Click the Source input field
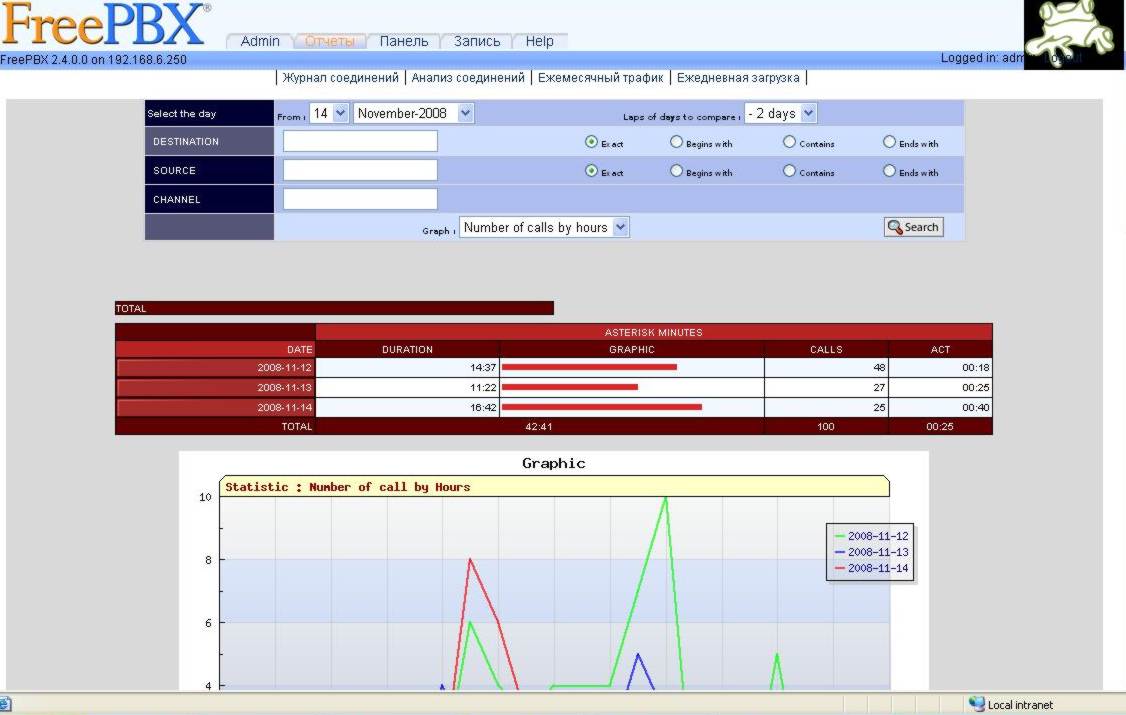The width and height of the screenshot is (1126, 715). click(x=360, y=170)
